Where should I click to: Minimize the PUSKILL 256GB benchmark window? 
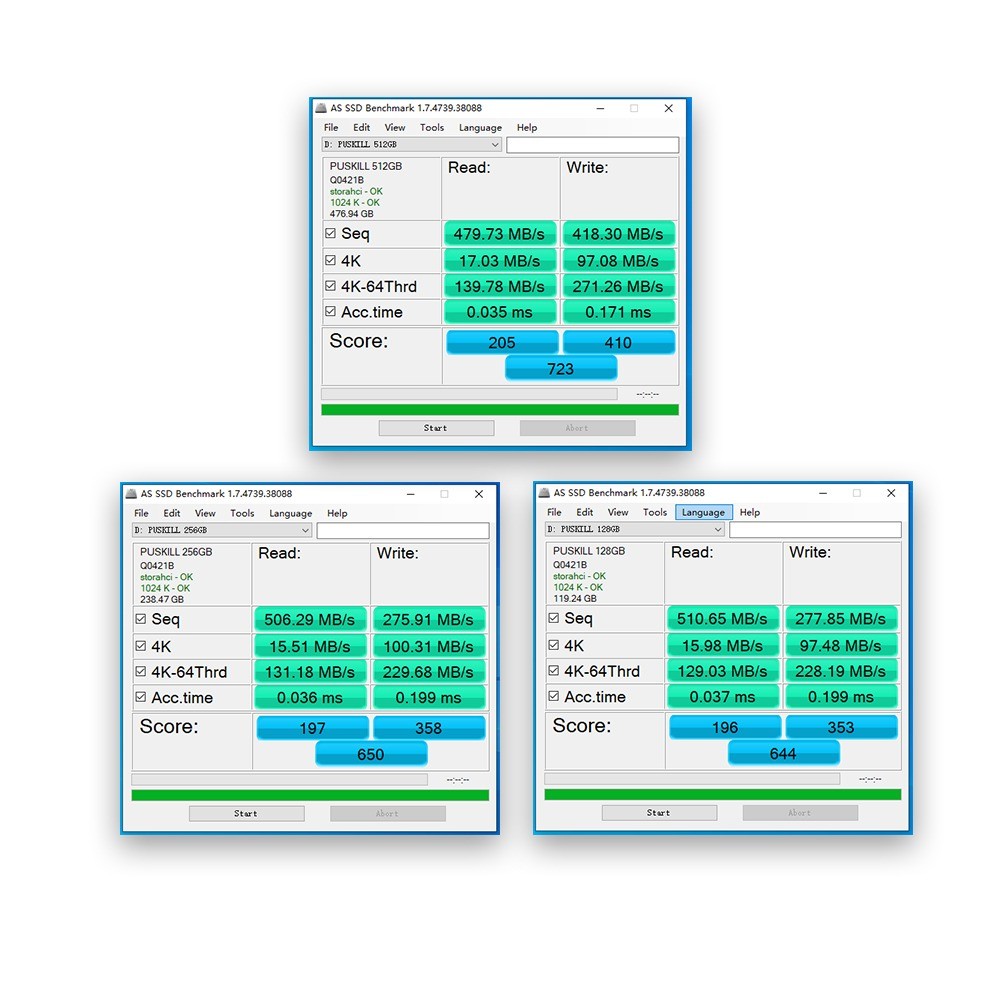410,494
